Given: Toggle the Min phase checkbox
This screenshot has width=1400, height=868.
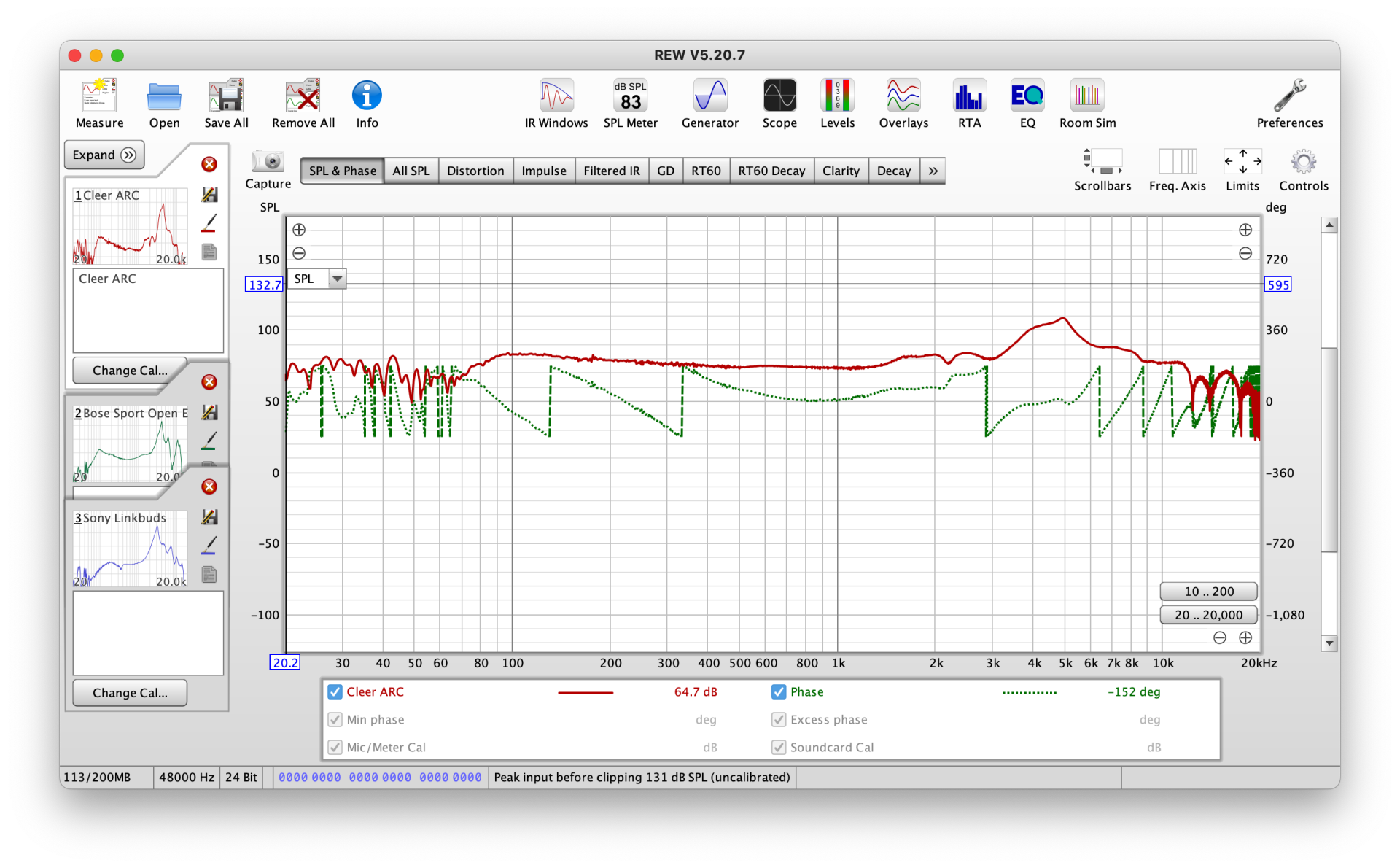Looking at the screenshot, I should (x=335, y=719).
